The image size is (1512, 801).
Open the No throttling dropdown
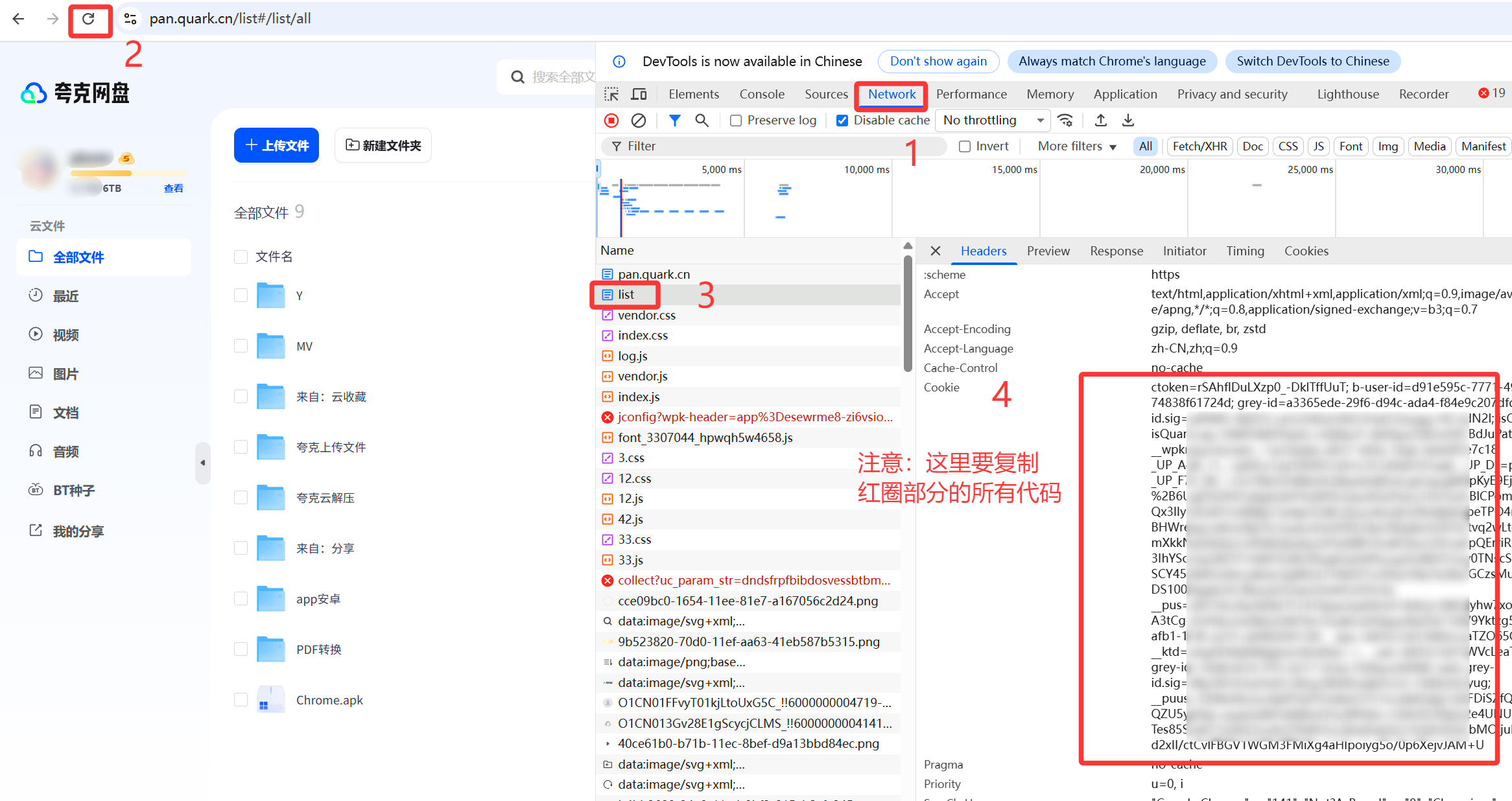tap(993, 121)
